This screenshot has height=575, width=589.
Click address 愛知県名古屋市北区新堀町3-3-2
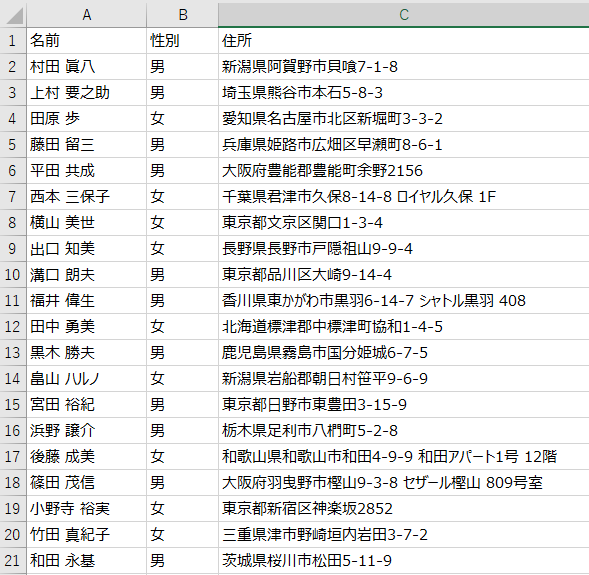(x=404, y=118)
